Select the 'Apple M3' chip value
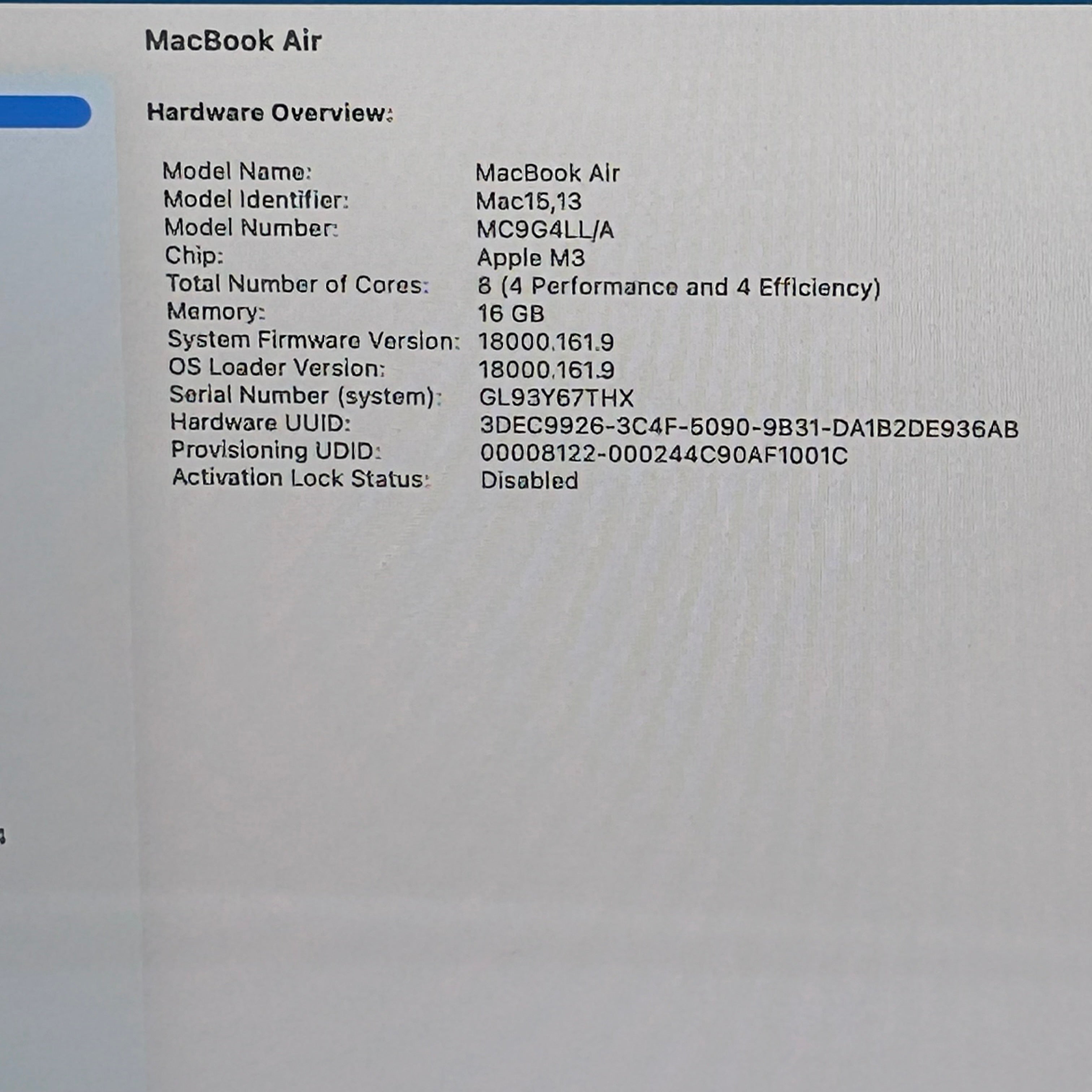Viewport: 1092px width, 1092px height. (x=531, y=258)
